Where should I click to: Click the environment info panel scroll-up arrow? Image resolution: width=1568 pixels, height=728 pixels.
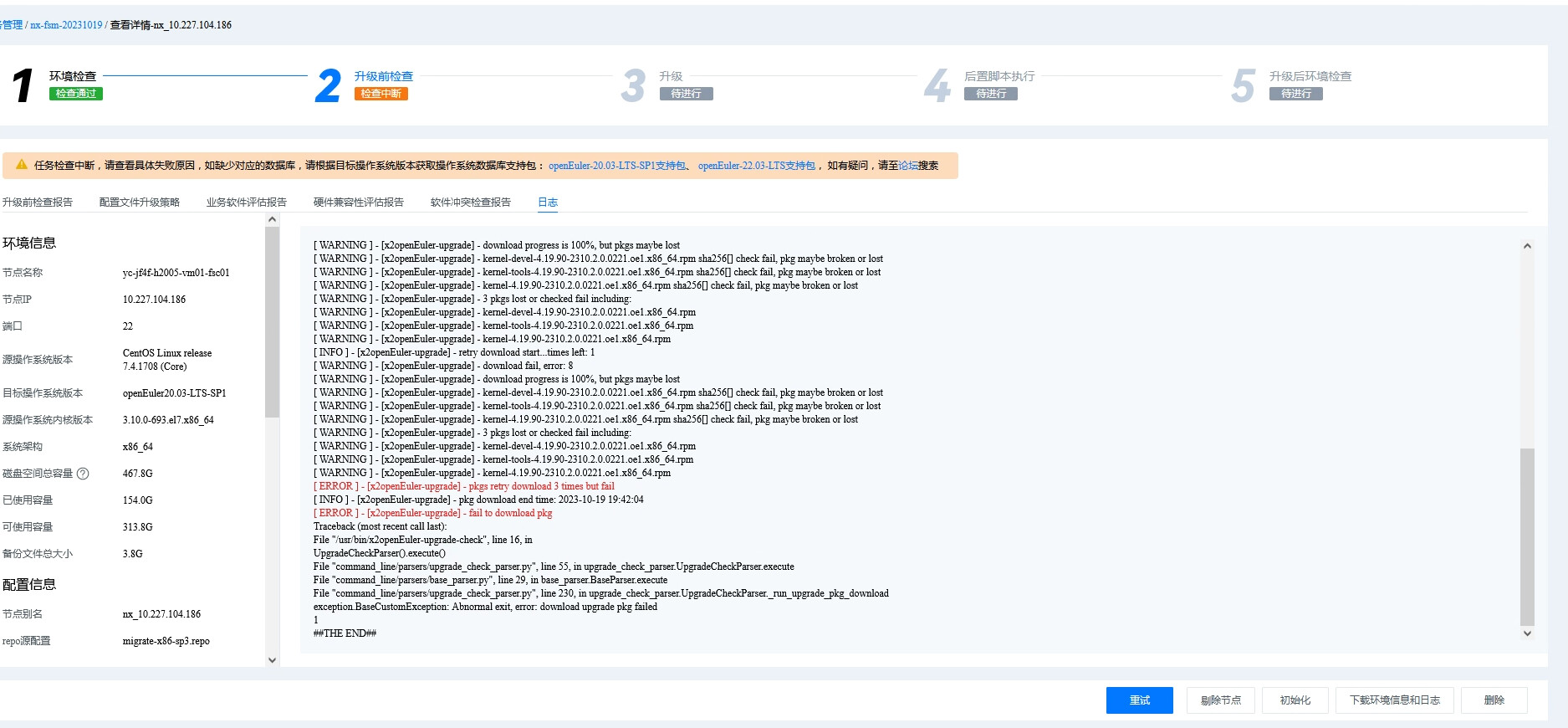click(272, 220)
